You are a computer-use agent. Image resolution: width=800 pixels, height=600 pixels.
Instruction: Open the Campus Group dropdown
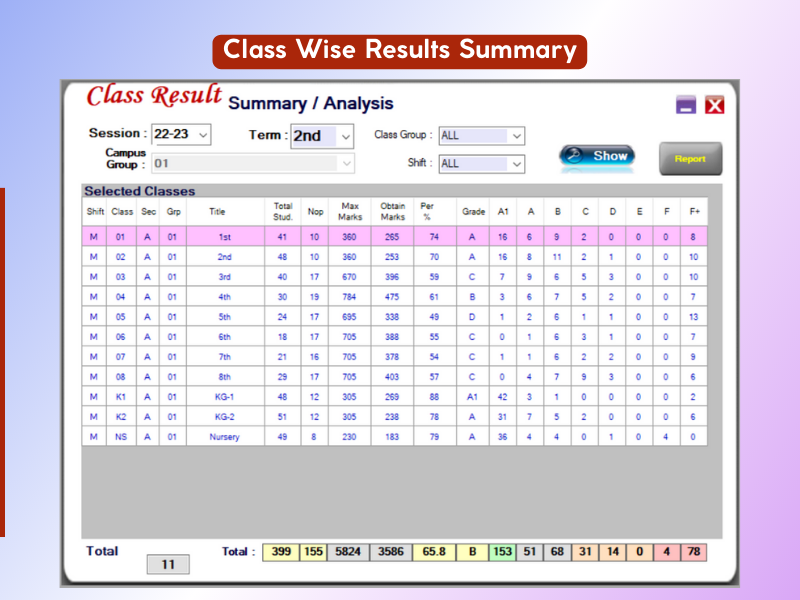click(x=346, y=164)
